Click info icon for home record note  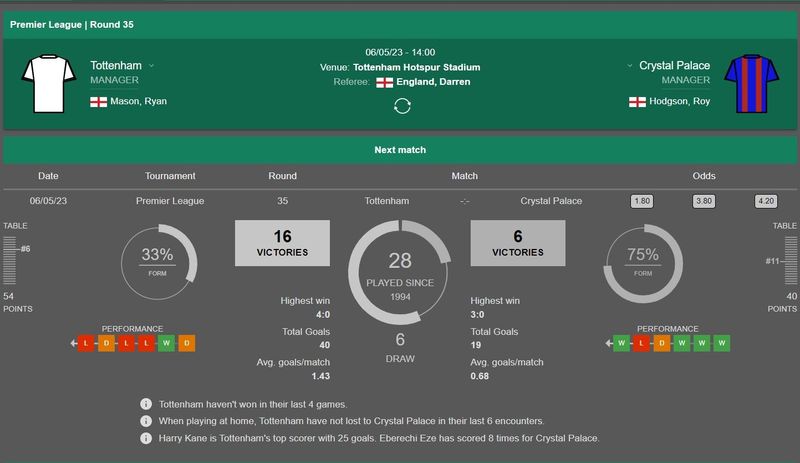[146, 421]
